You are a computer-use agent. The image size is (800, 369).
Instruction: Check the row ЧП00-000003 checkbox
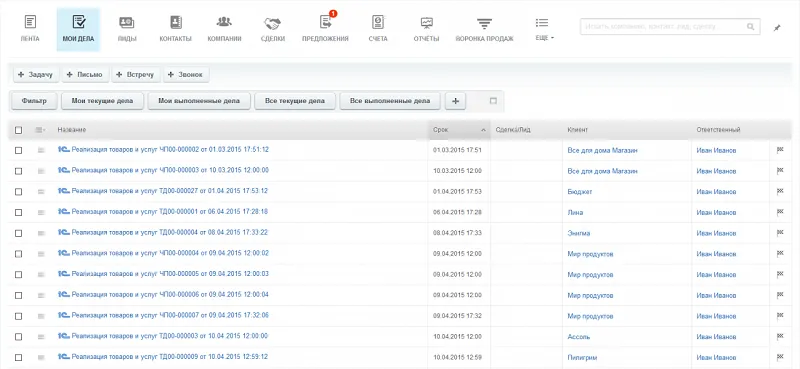18,171
